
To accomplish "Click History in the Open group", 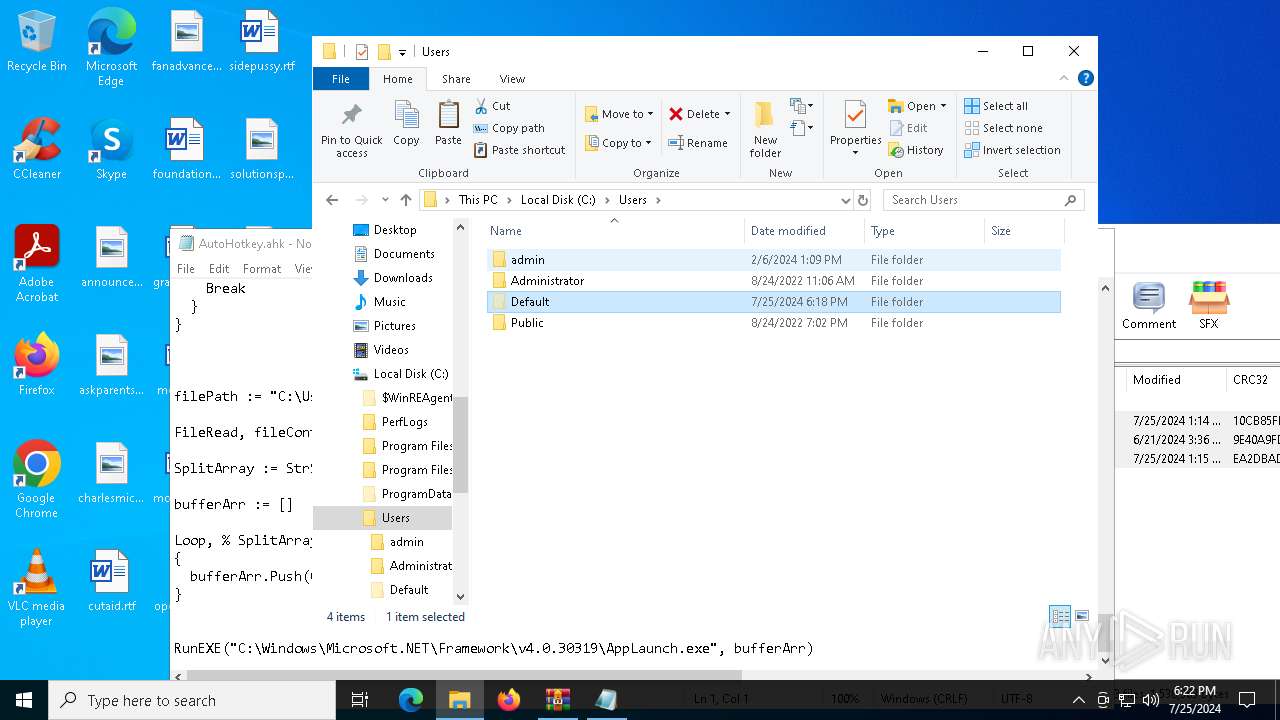I will point(915,150).
